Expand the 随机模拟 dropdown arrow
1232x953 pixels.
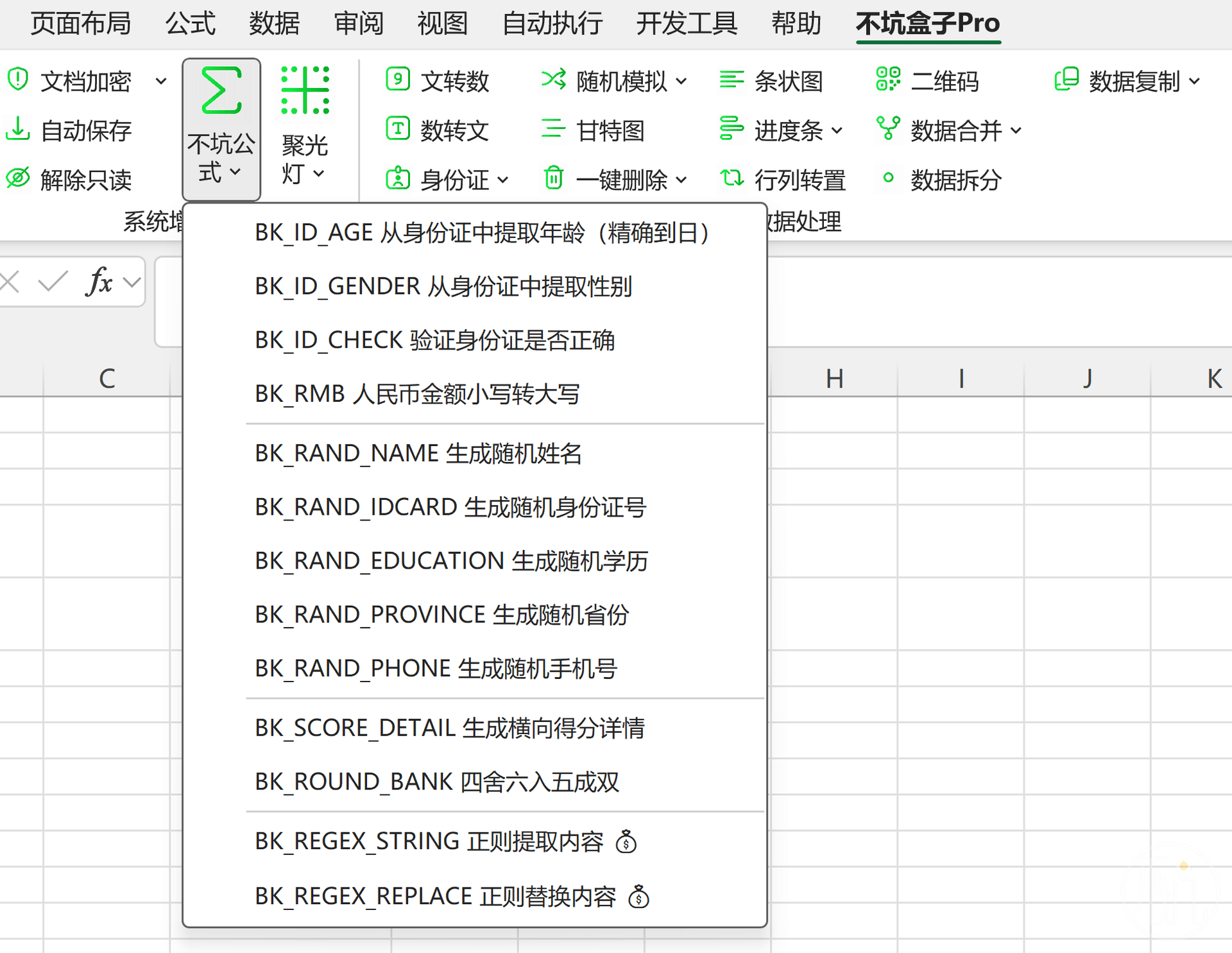[681, 82]
